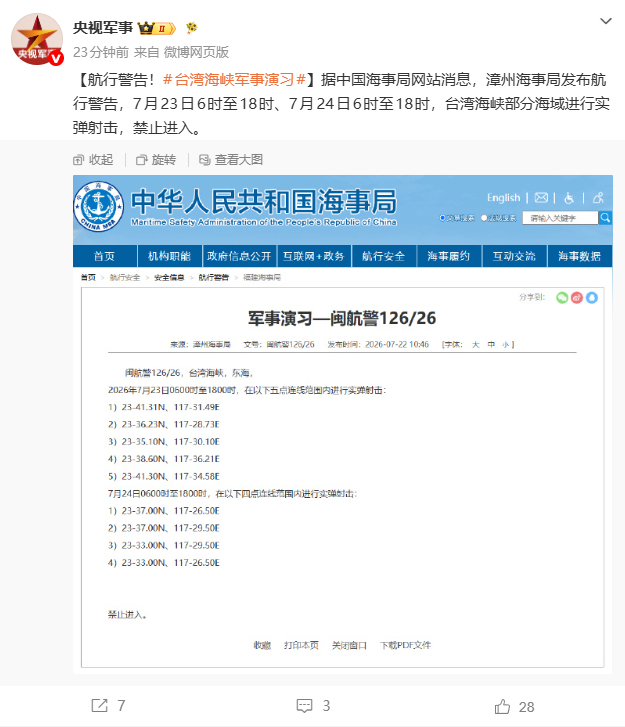Open the 央视军事 profile avatar
Screen dimensions: 625x727
(37, 39)
